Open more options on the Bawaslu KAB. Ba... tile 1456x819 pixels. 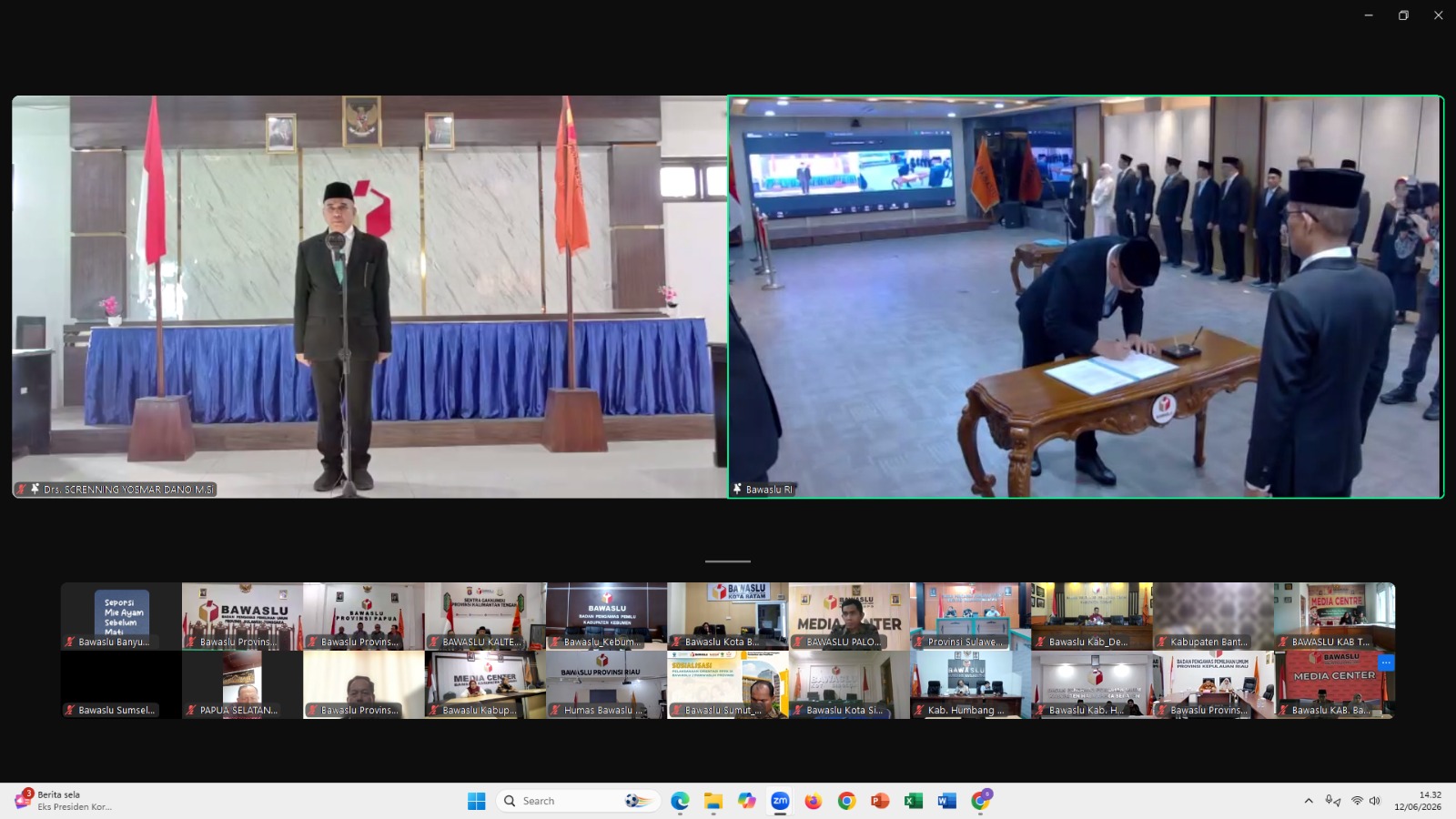[x=1386, y=662]
